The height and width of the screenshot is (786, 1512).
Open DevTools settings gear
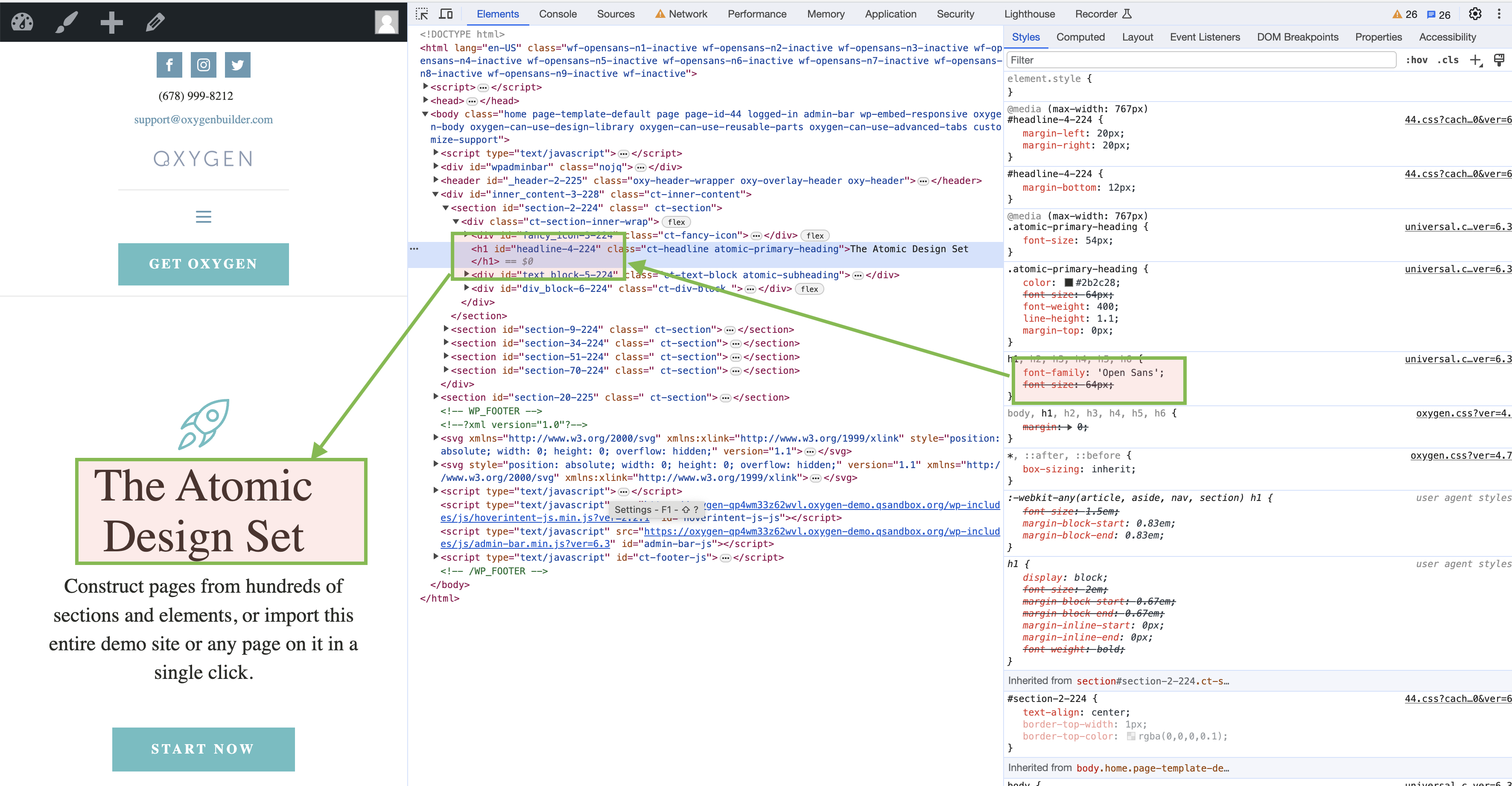click(1475, 14)
